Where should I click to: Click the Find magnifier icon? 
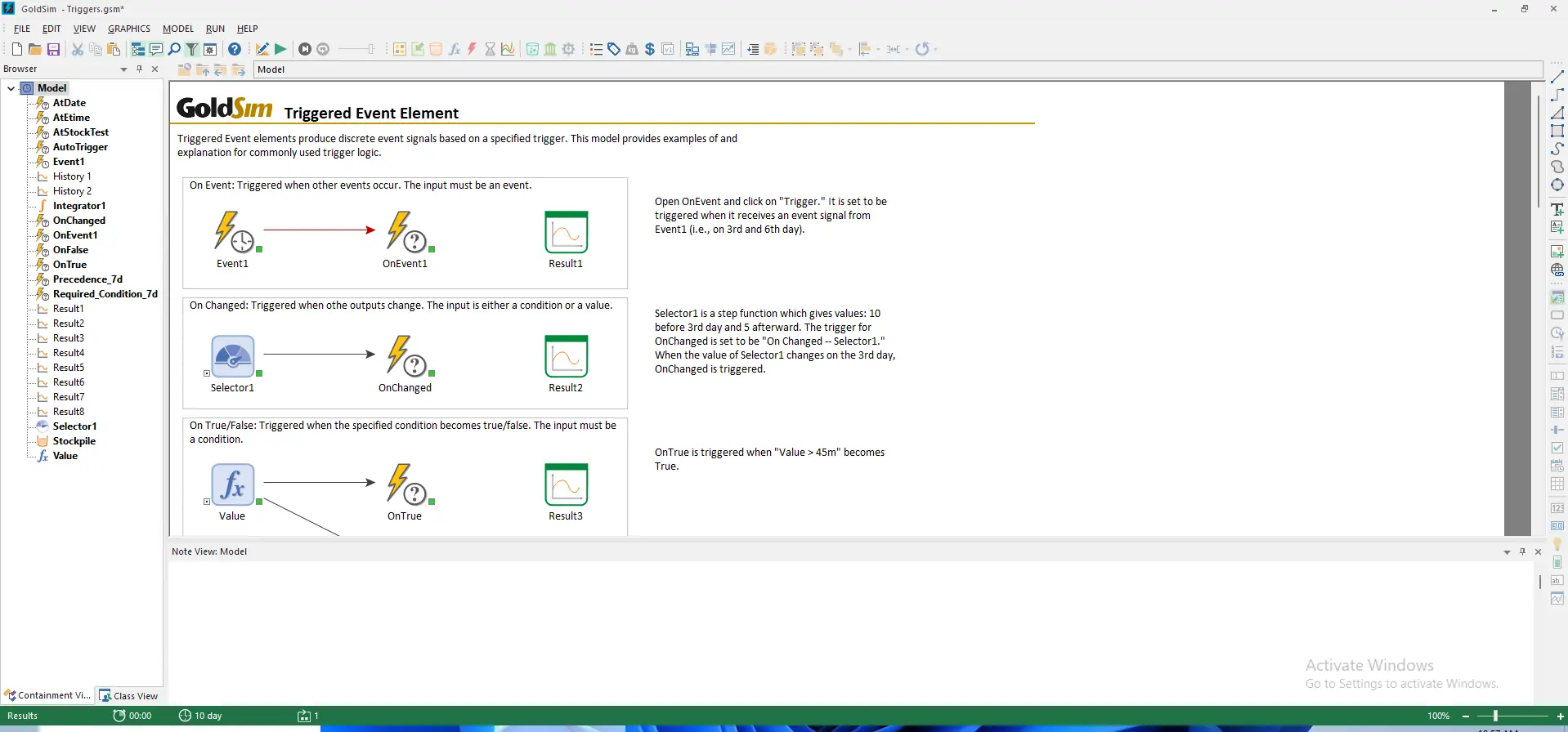click(x=174, y=49)
